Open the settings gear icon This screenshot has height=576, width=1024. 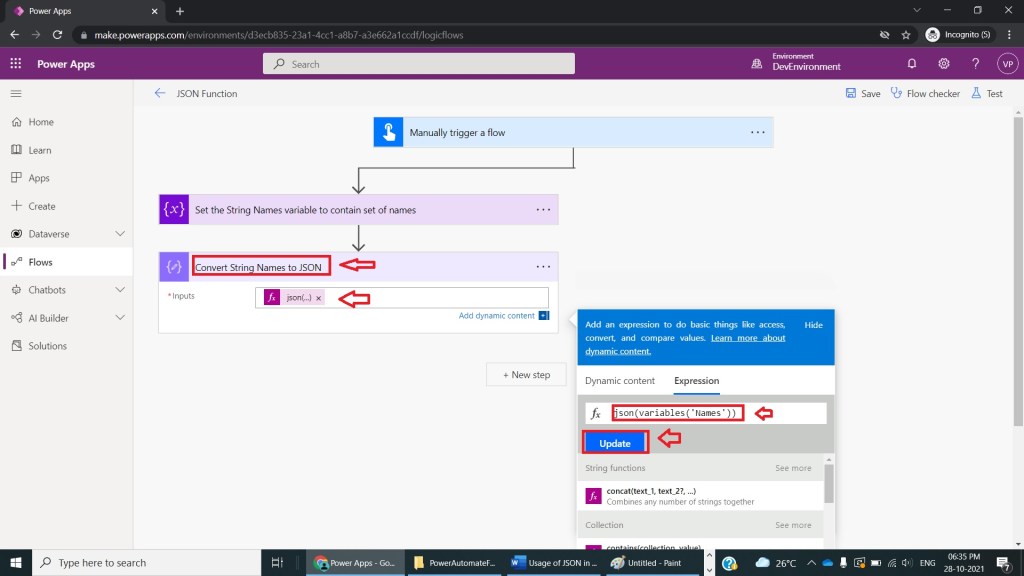tap(943, 63)
